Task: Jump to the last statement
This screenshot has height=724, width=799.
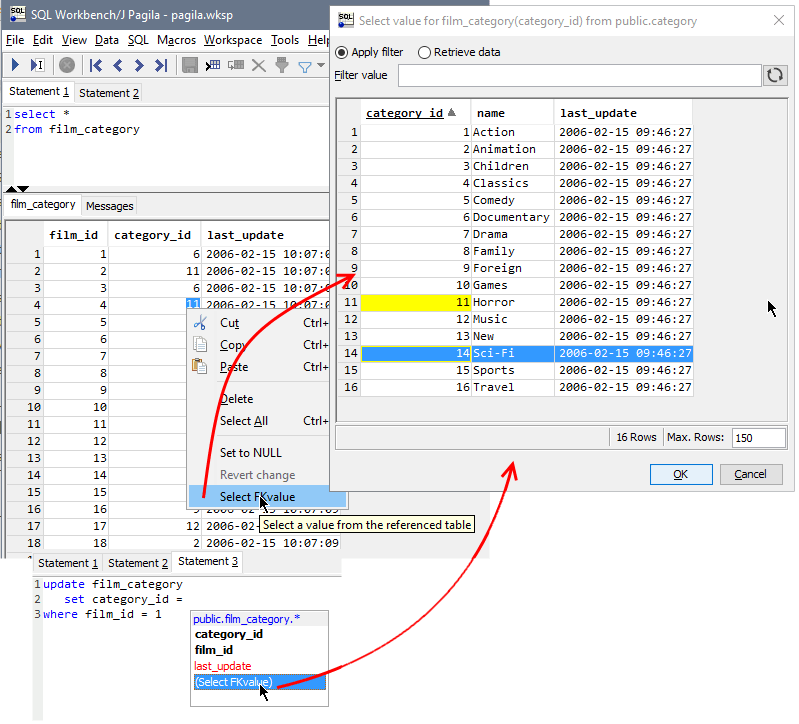Action: point(161,65)
